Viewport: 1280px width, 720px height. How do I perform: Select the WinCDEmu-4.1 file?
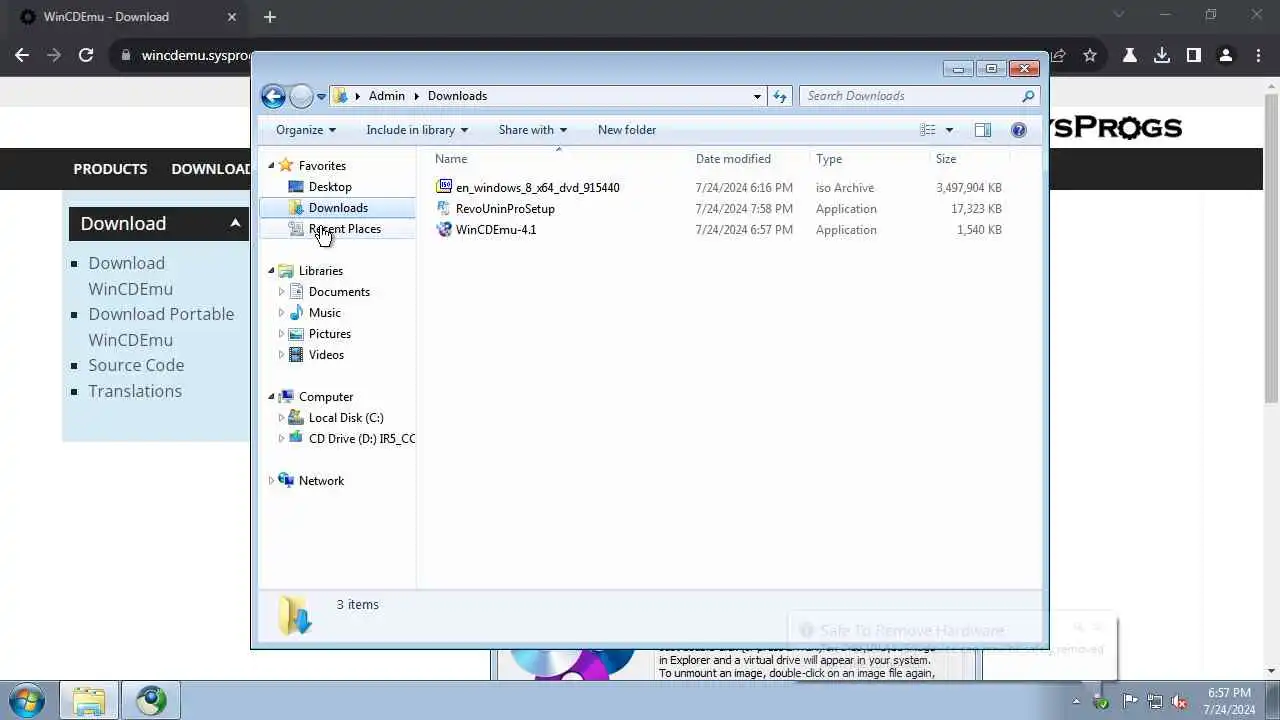tap(496, 230)
